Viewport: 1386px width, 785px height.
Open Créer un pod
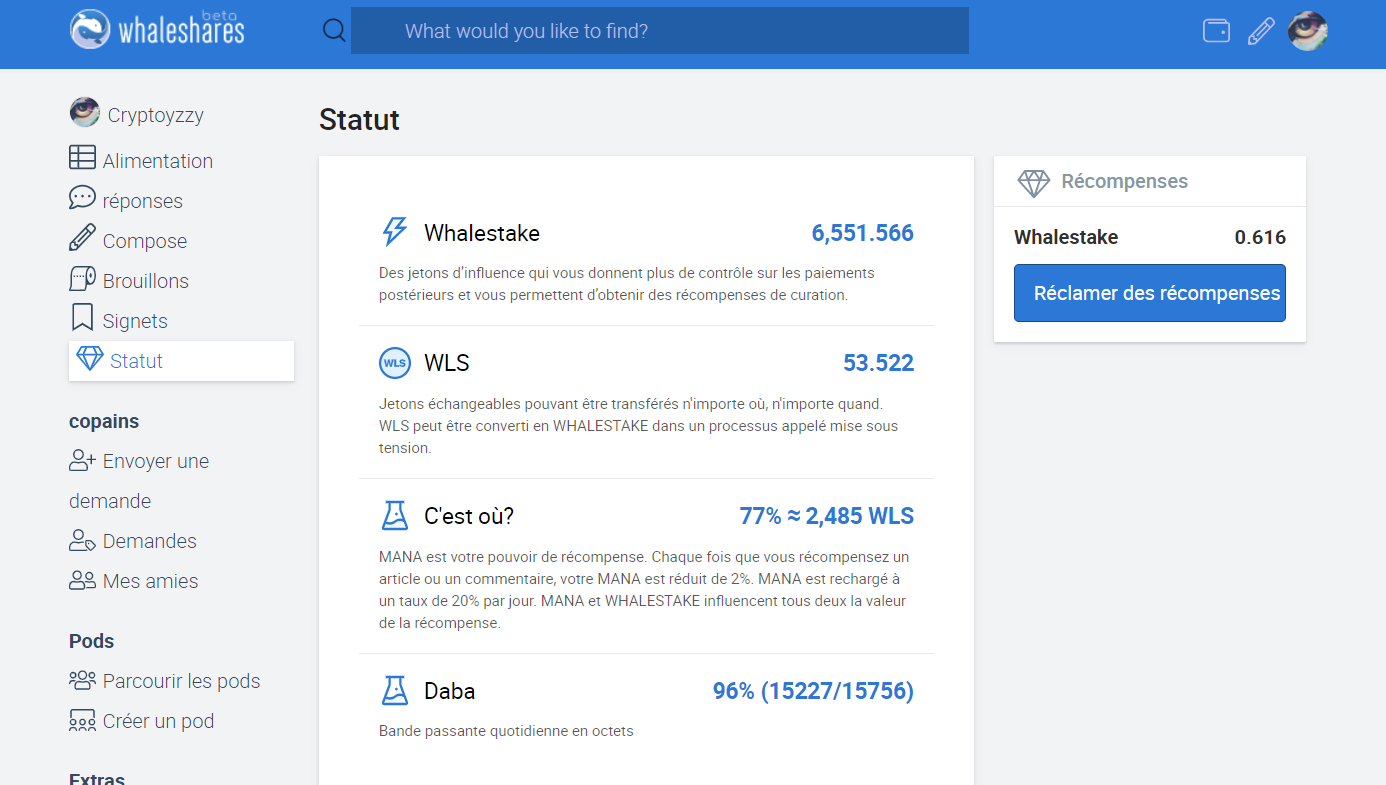click(159, 721)
